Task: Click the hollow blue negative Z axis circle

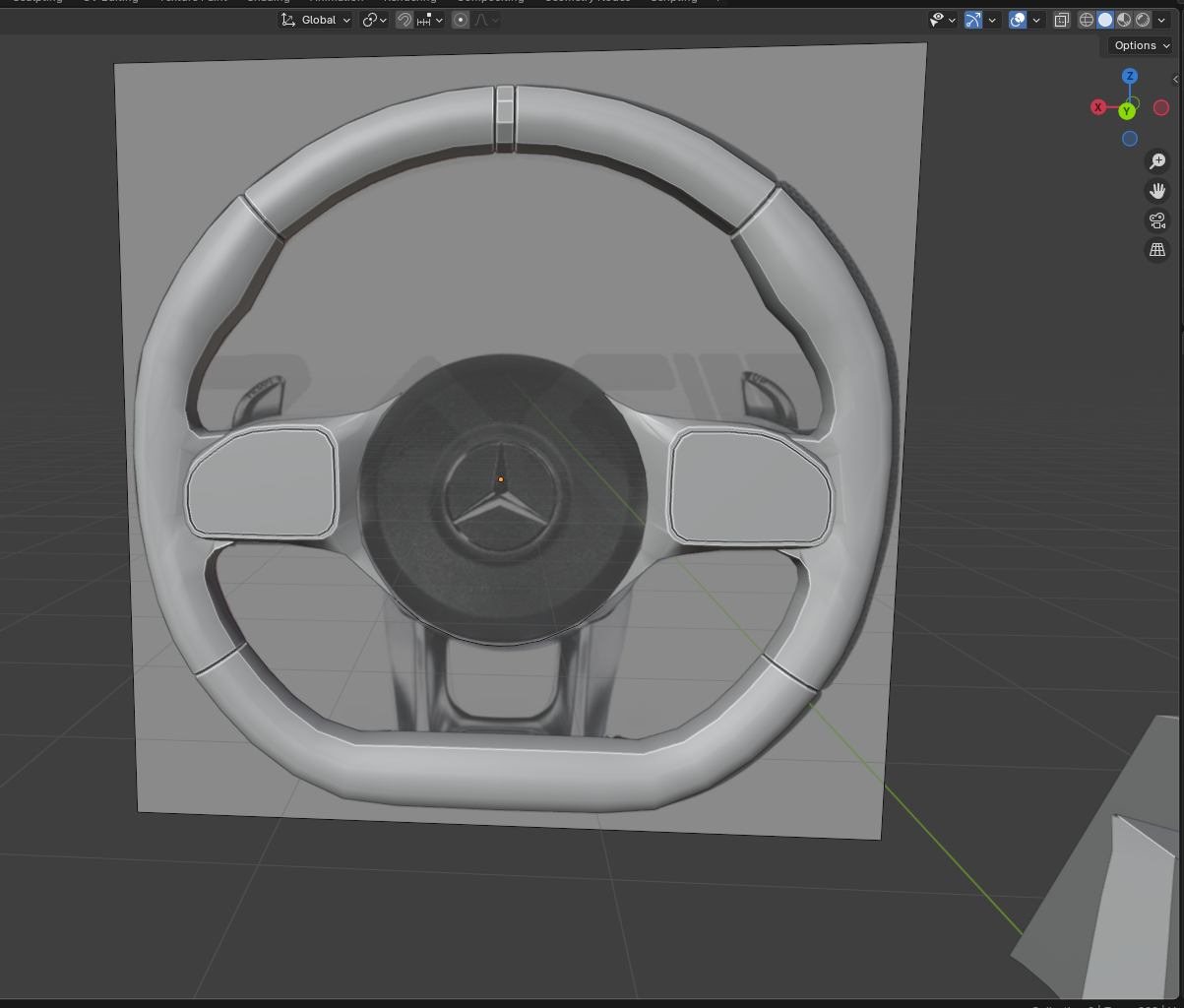Action: [1130, 139]
